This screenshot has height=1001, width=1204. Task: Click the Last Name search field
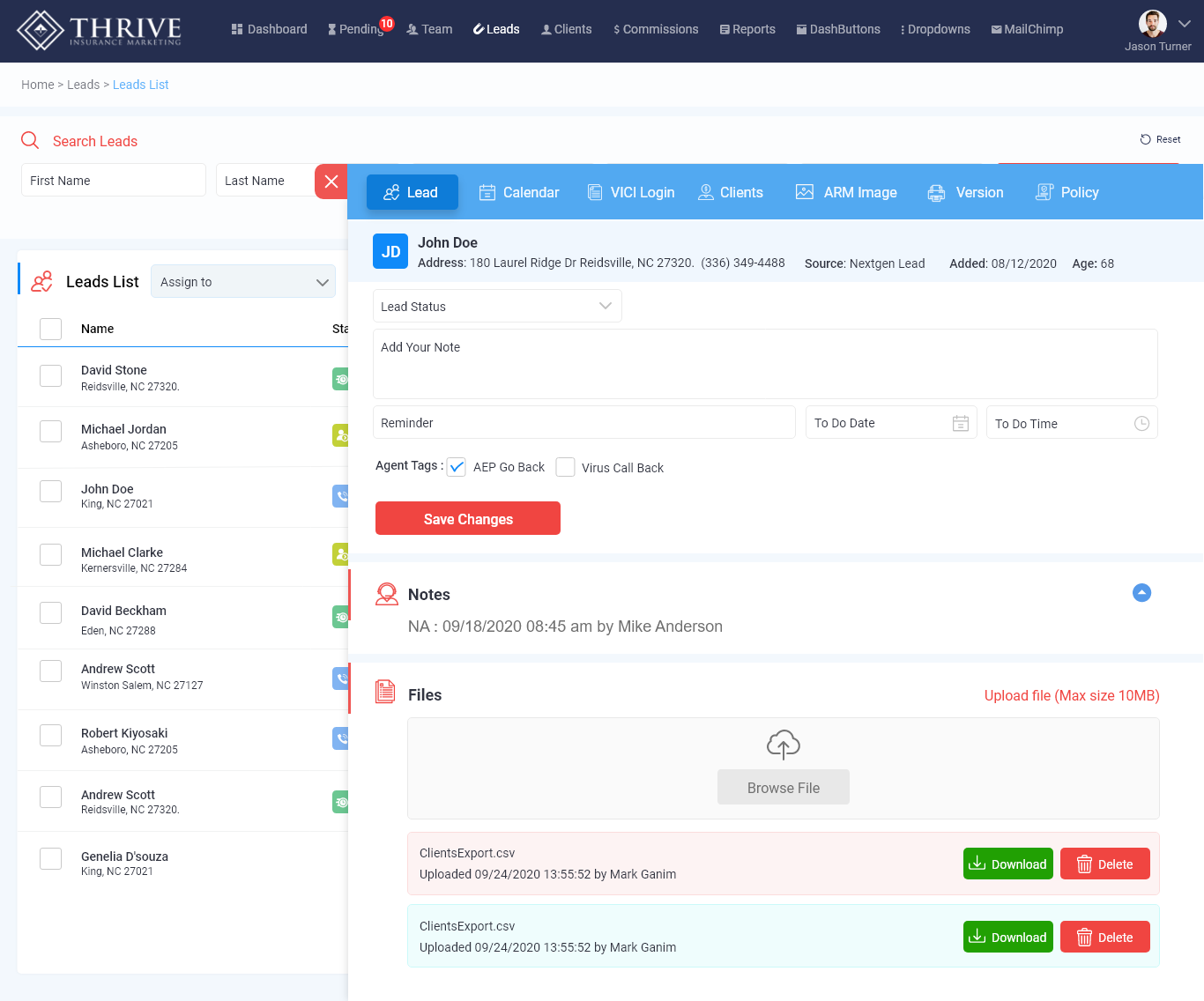click(265, 180)
